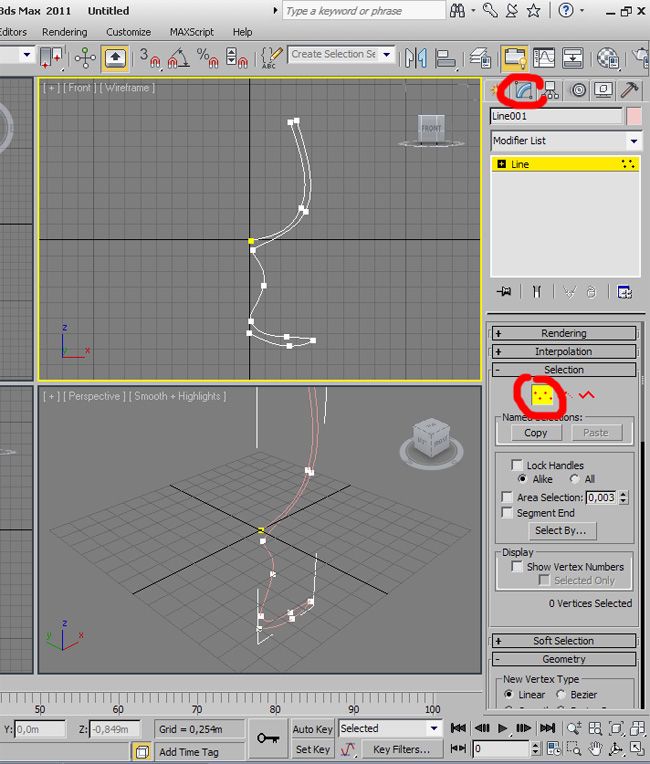Click the Set Key button

click(x=312, y=749)
